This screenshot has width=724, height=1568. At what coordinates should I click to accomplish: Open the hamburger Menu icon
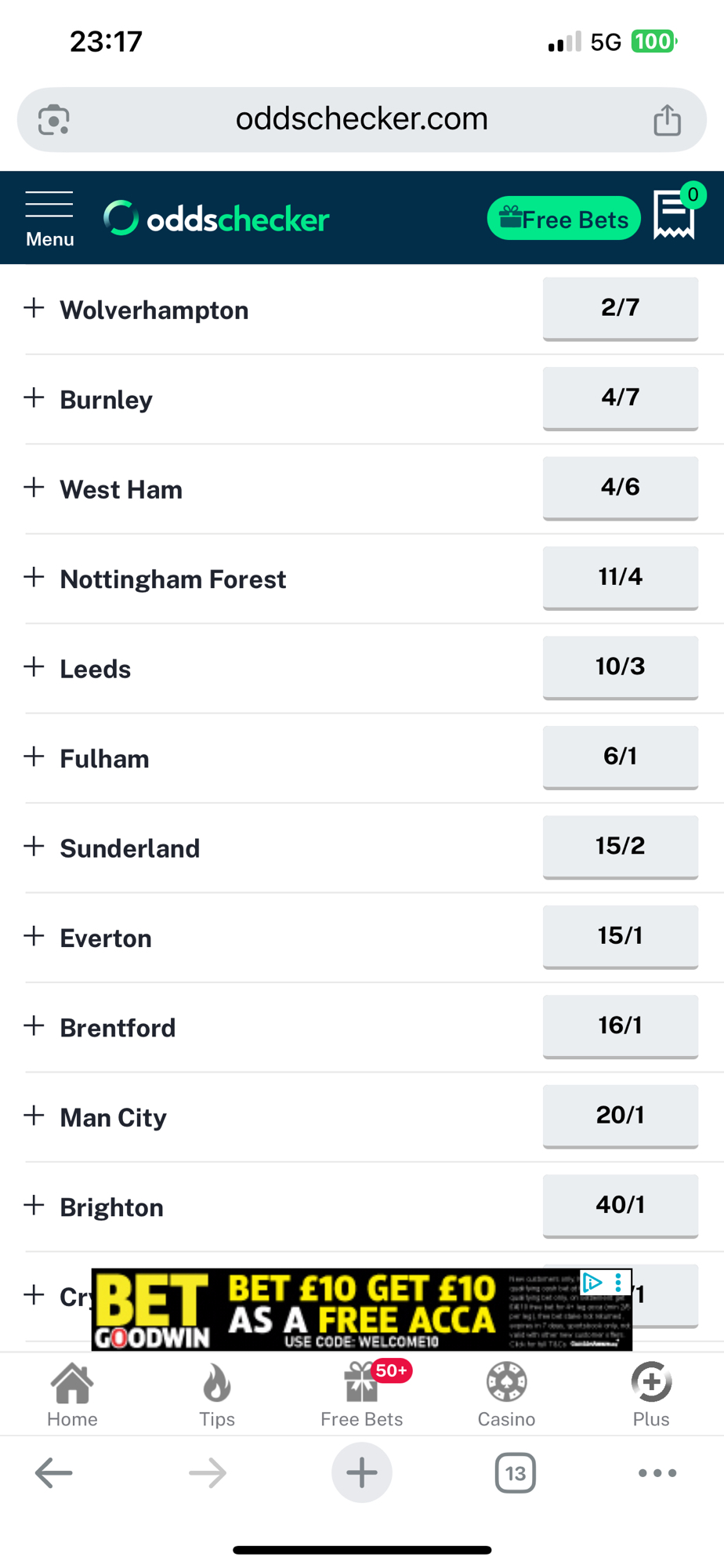coord(49,218)
